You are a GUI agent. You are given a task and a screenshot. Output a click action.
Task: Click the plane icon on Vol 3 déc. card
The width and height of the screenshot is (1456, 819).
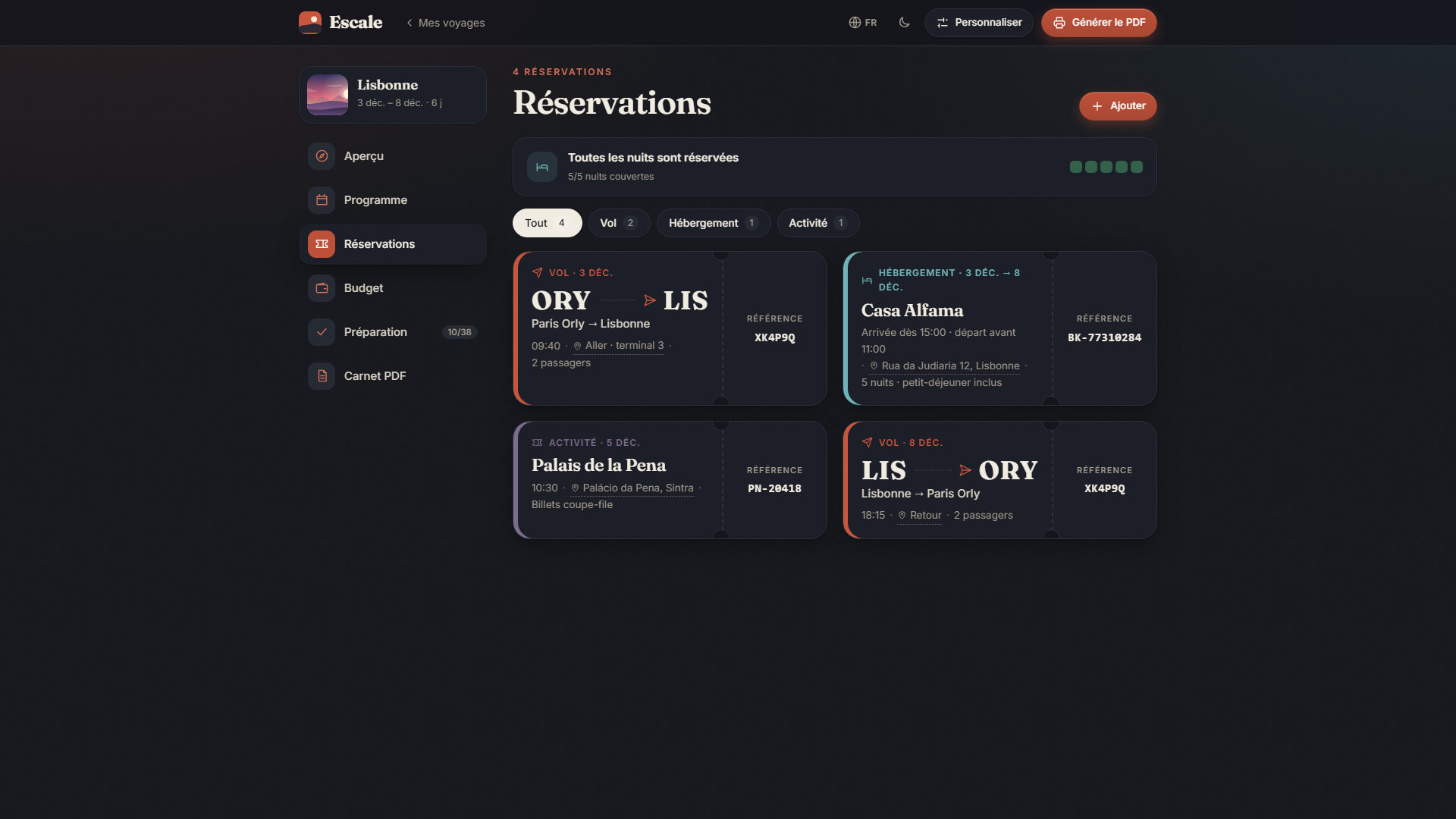tap(537, 272)
